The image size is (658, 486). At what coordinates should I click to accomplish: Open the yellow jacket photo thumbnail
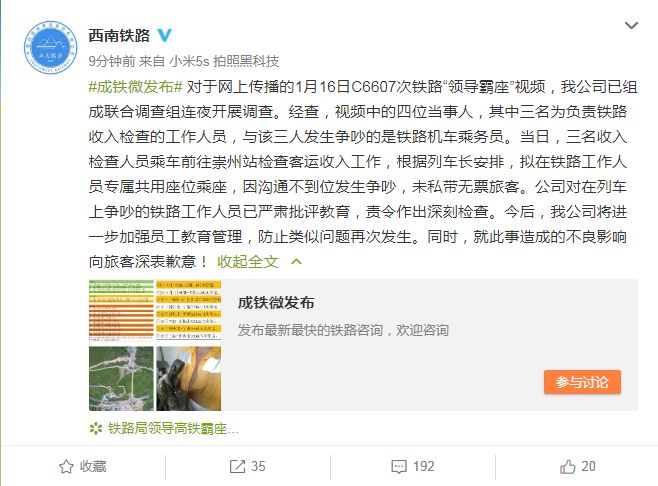(x=188, y=378)
